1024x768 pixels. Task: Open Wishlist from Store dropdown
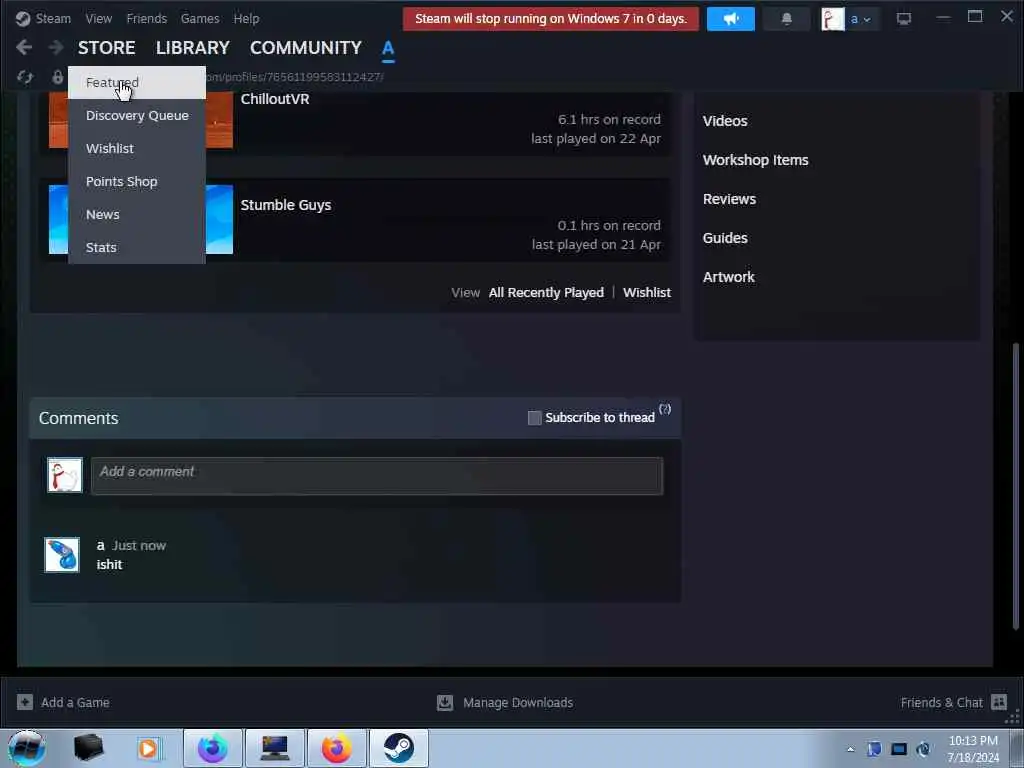point(136,148)
